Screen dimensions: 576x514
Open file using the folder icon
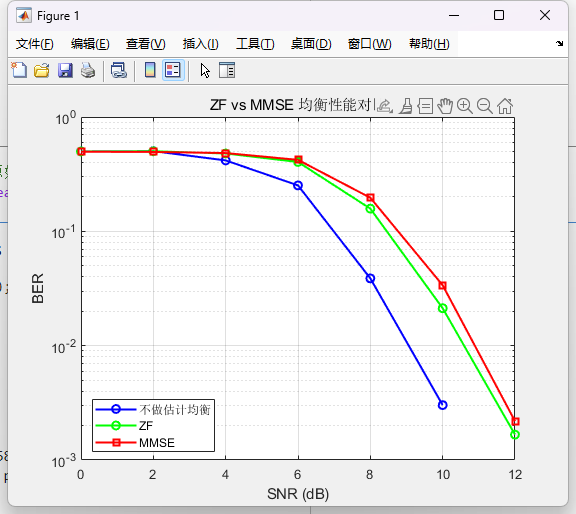tap(42, 70)
